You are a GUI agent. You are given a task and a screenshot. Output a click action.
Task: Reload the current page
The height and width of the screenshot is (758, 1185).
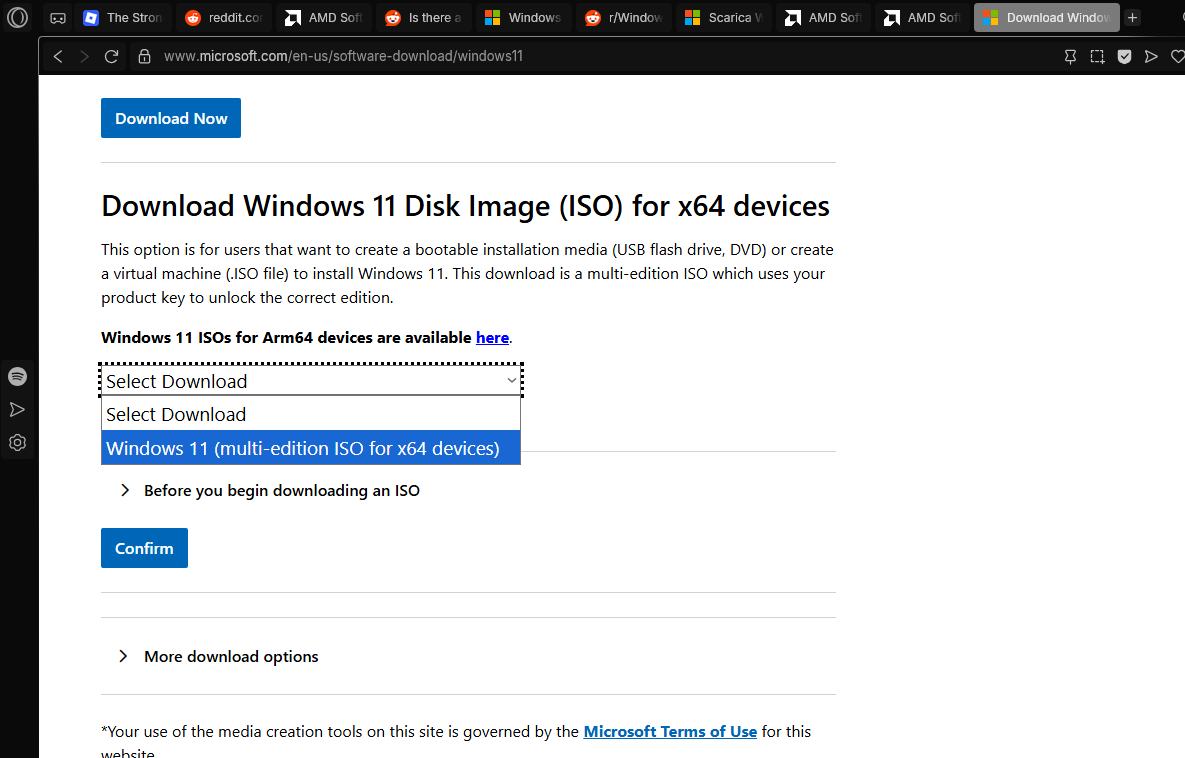pos(111,57)
